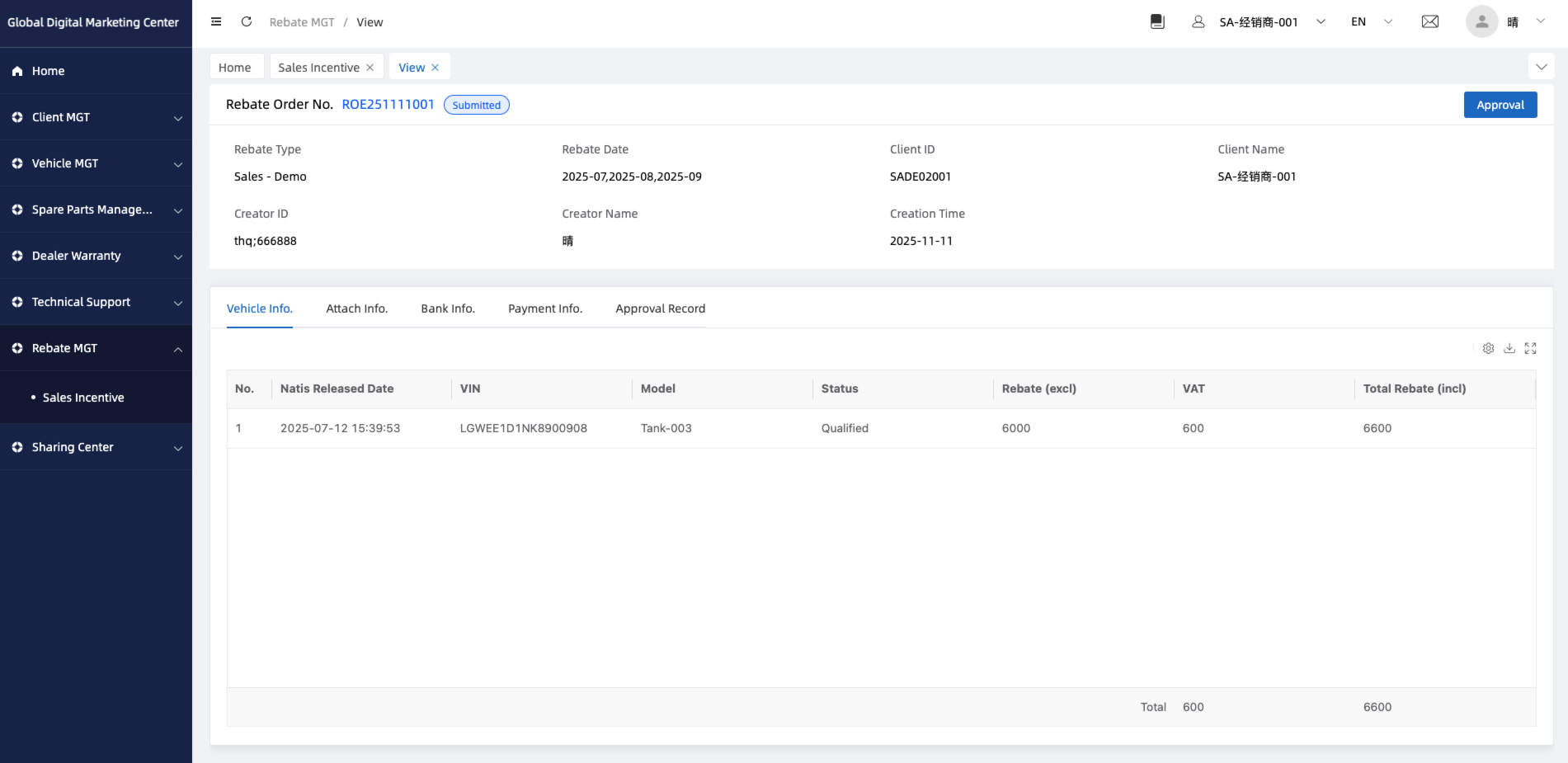Open the tabs overflow dropdown arrow
Viewport: 1568px width, 763px height.
coord(1541,67)
